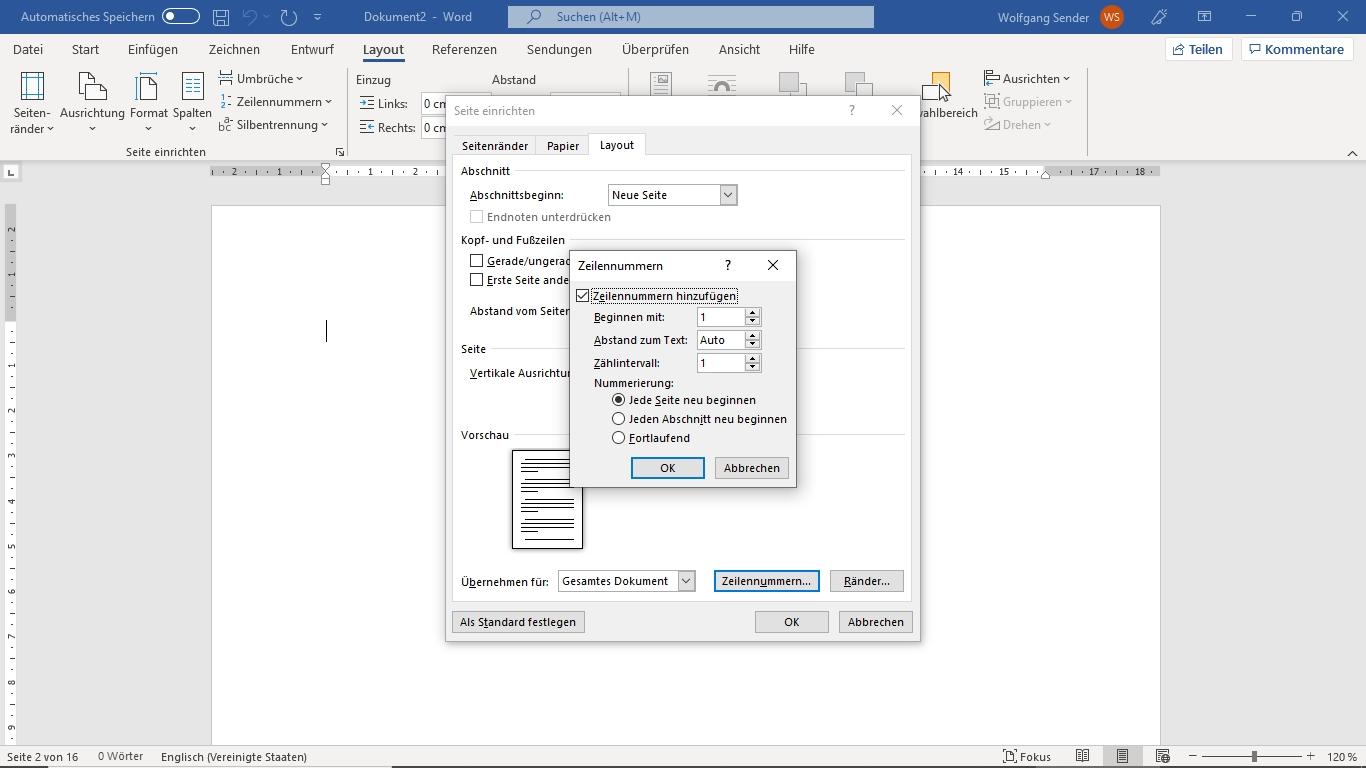Screen dimensions: 1366x768
Task: Open the Referenzen ribbon tab
Action: (464, 49)
